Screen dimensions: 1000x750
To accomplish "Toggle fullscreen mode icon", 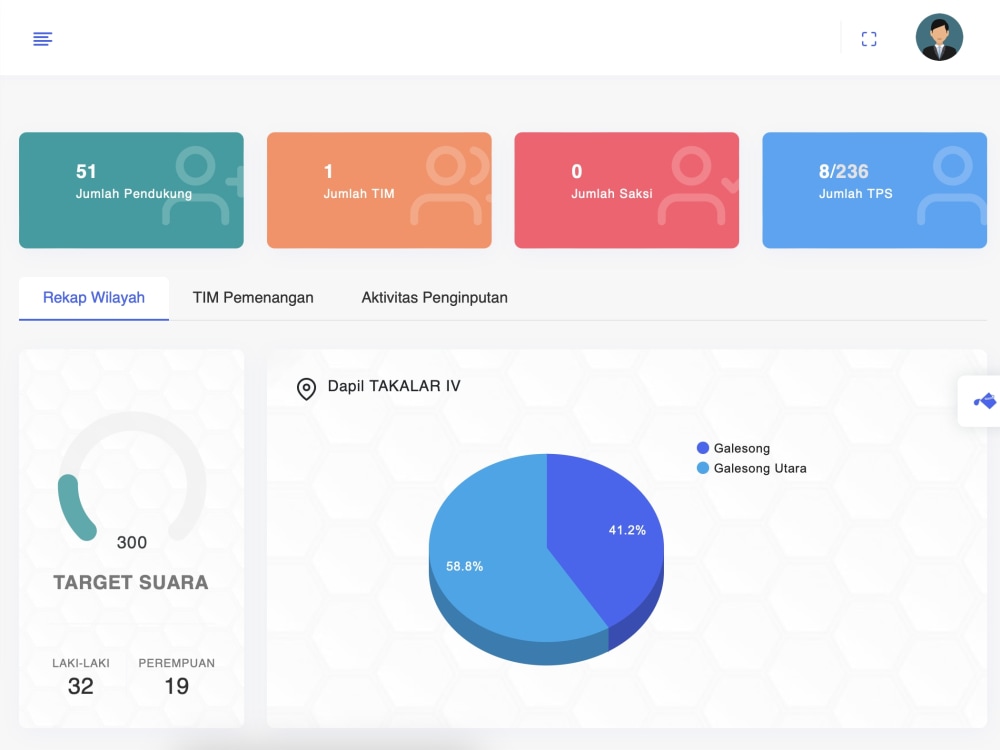I will click(x=869, y=39).
